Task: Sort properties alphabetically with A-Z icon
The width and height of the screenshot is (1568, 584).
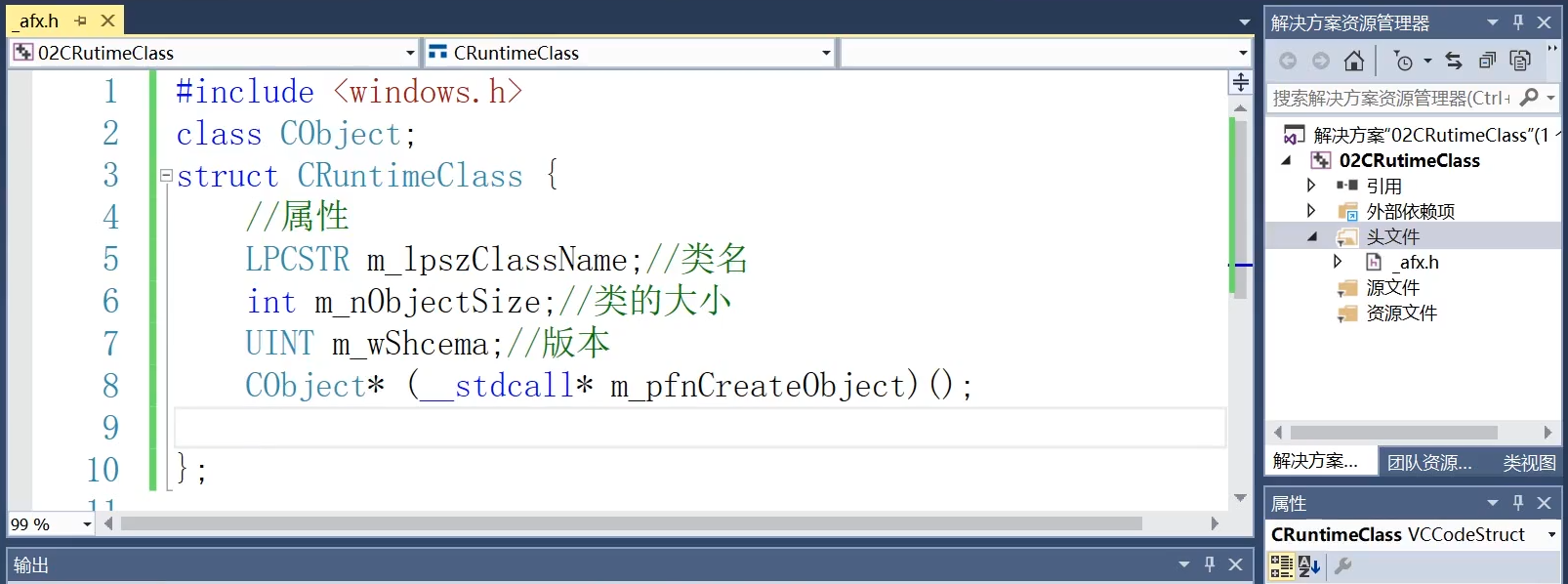Action: [1309, 565]
